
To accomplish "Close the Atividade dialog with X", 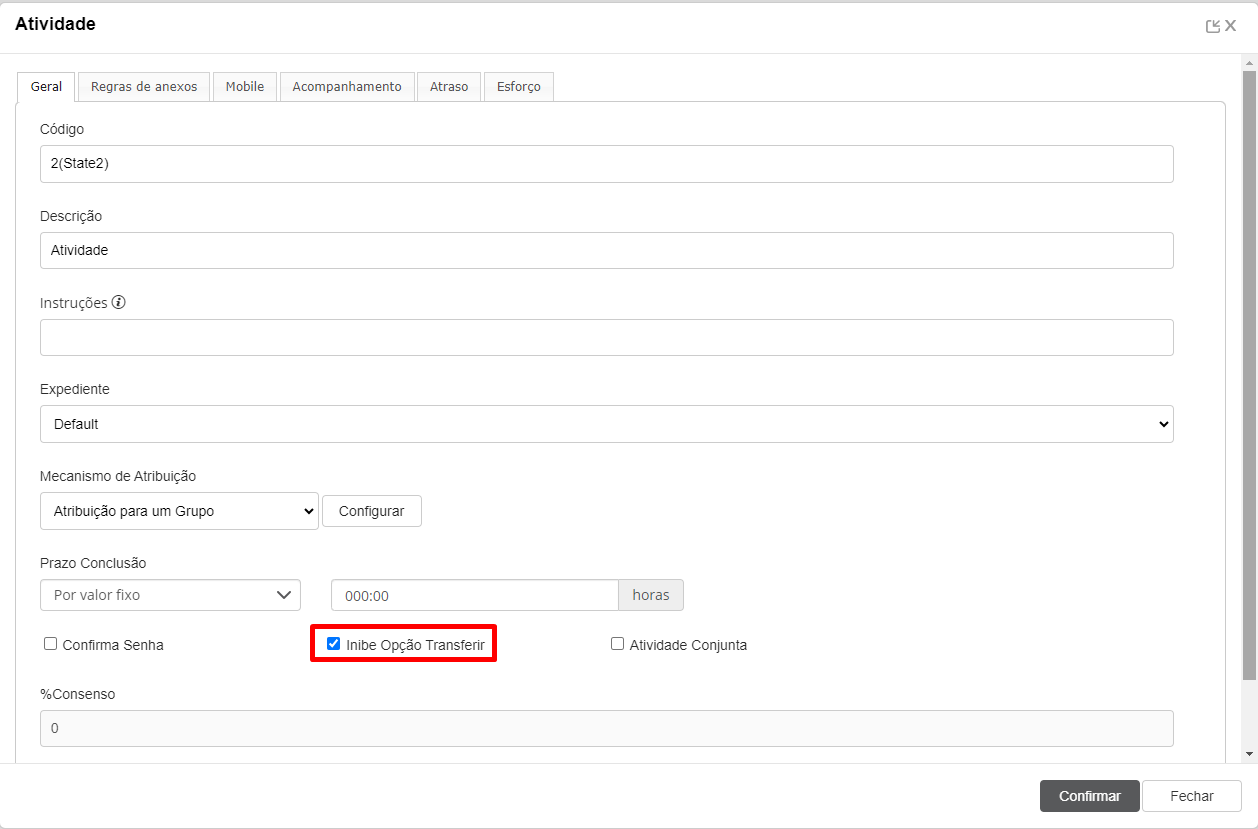I will tap(1231, 26).
